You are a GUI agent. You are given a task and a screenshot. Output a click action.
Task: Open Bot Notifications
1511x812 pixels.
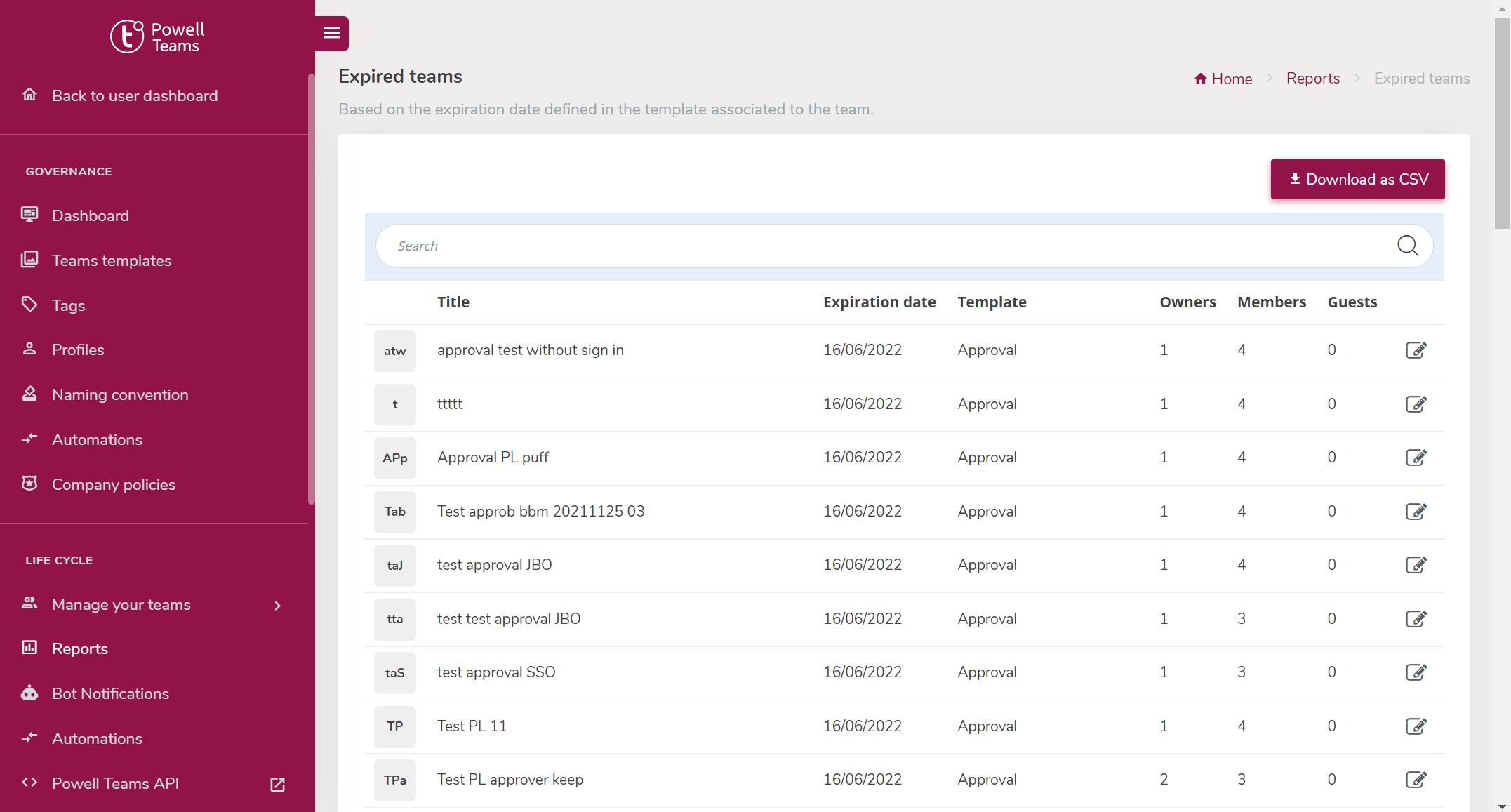[110, 693]
